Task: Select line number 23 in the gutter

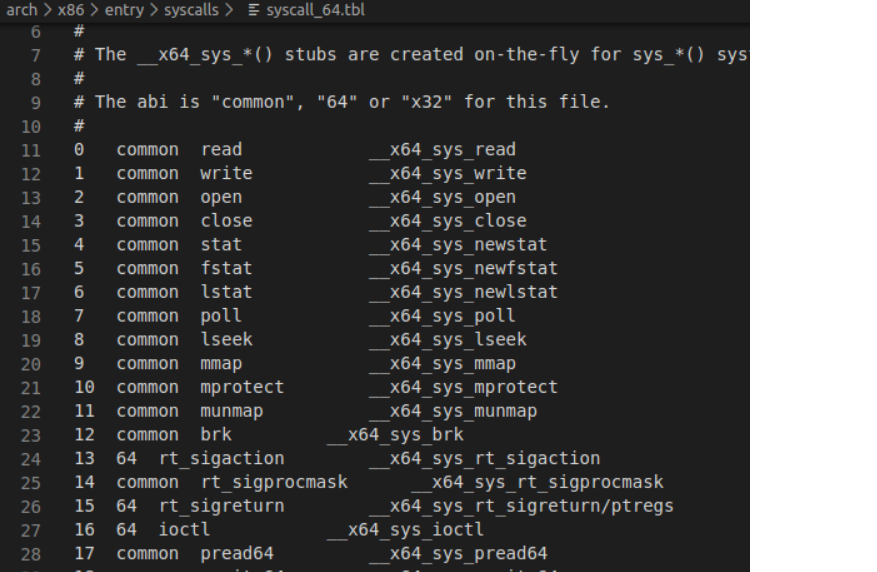Action: click(30, 435)
